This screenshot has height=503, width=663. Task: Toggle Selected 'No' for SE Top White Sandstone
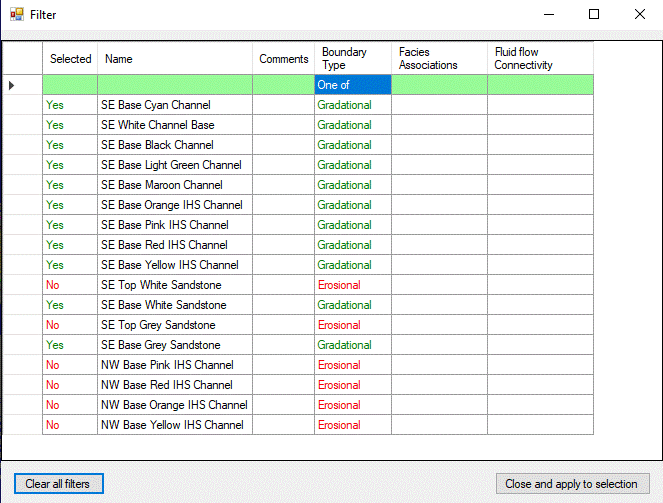coord(53,285)
